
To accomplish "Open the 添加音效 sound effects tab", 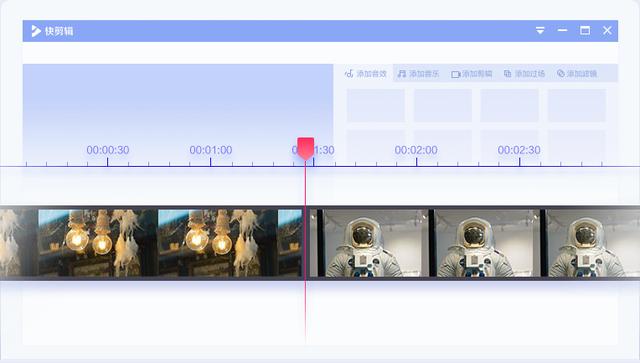I will (365, 73).
